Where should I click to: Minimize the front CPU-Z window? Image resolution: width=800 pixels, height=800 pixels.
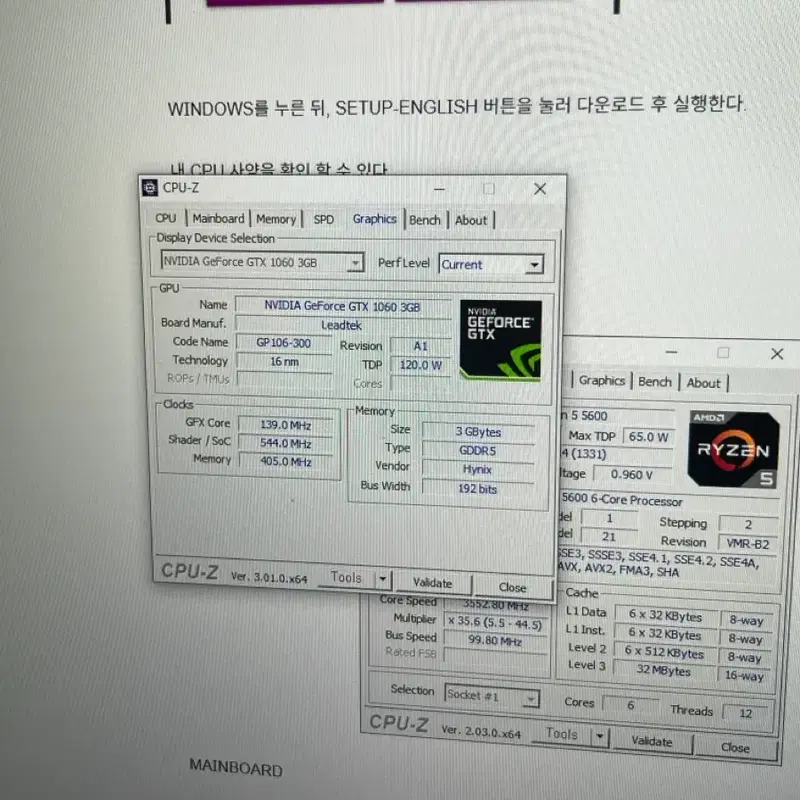coord(439,189)
